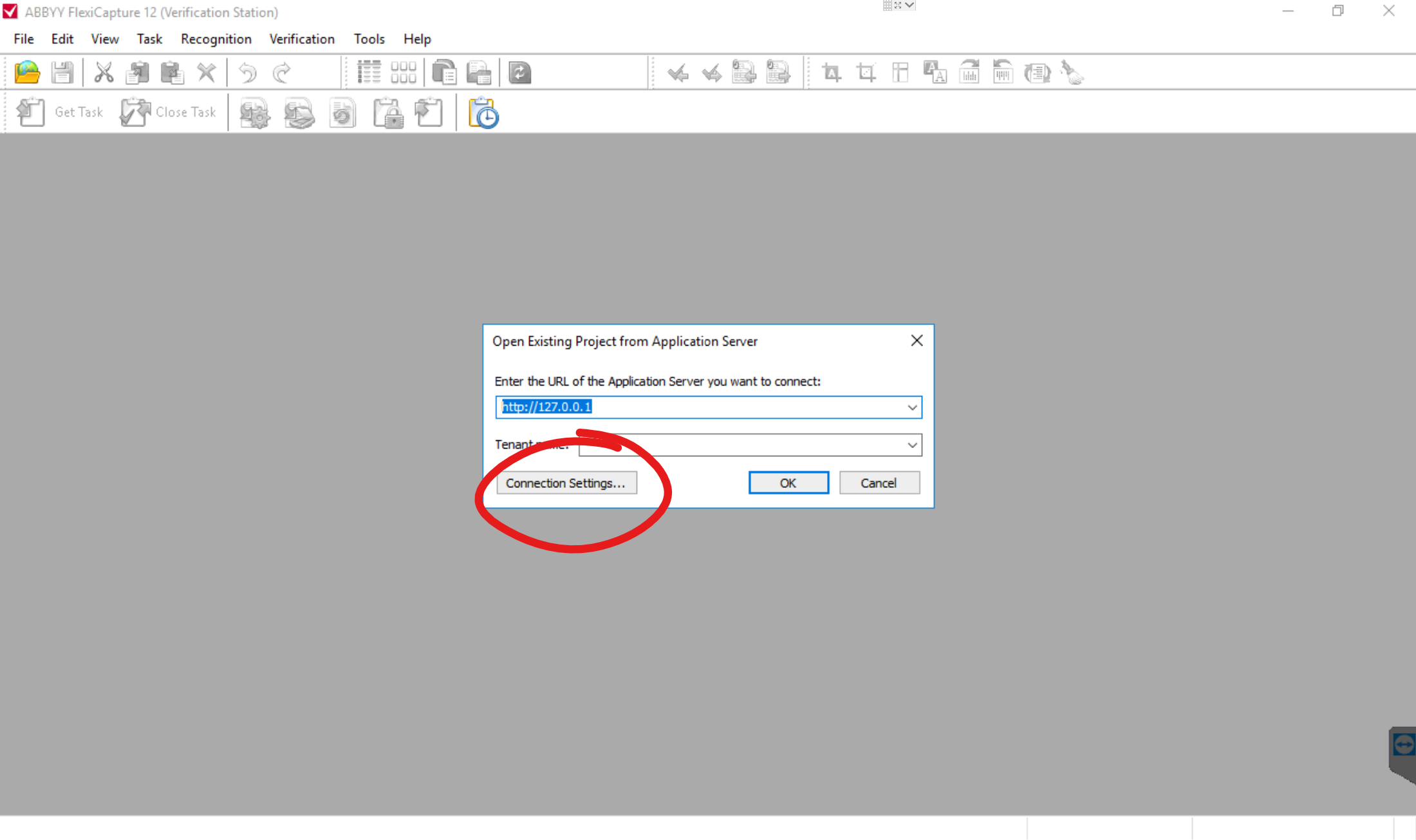Click the scissors cut icon

coord(104,73)
